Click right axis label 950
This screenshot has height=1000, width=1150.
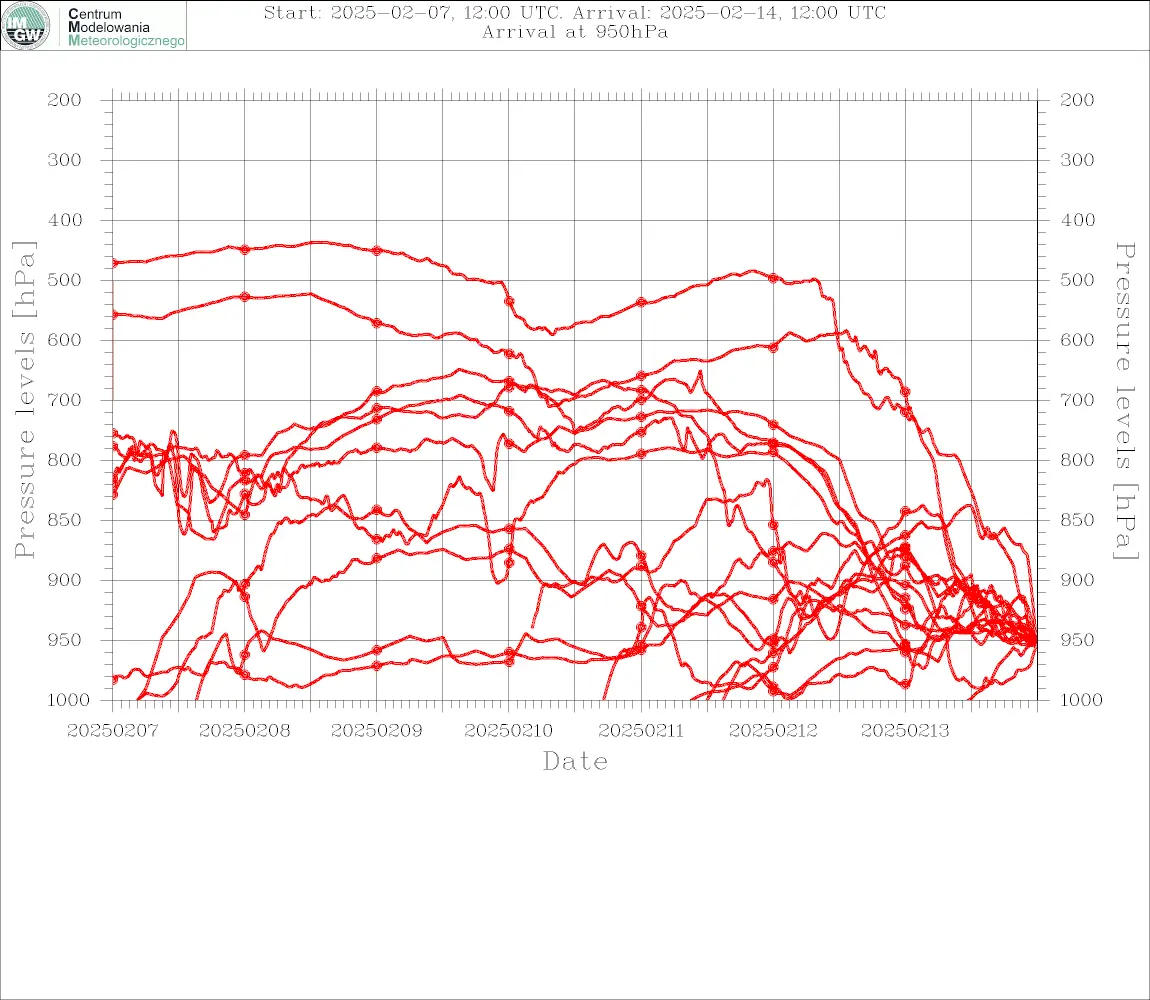(x=1077, y=640)
